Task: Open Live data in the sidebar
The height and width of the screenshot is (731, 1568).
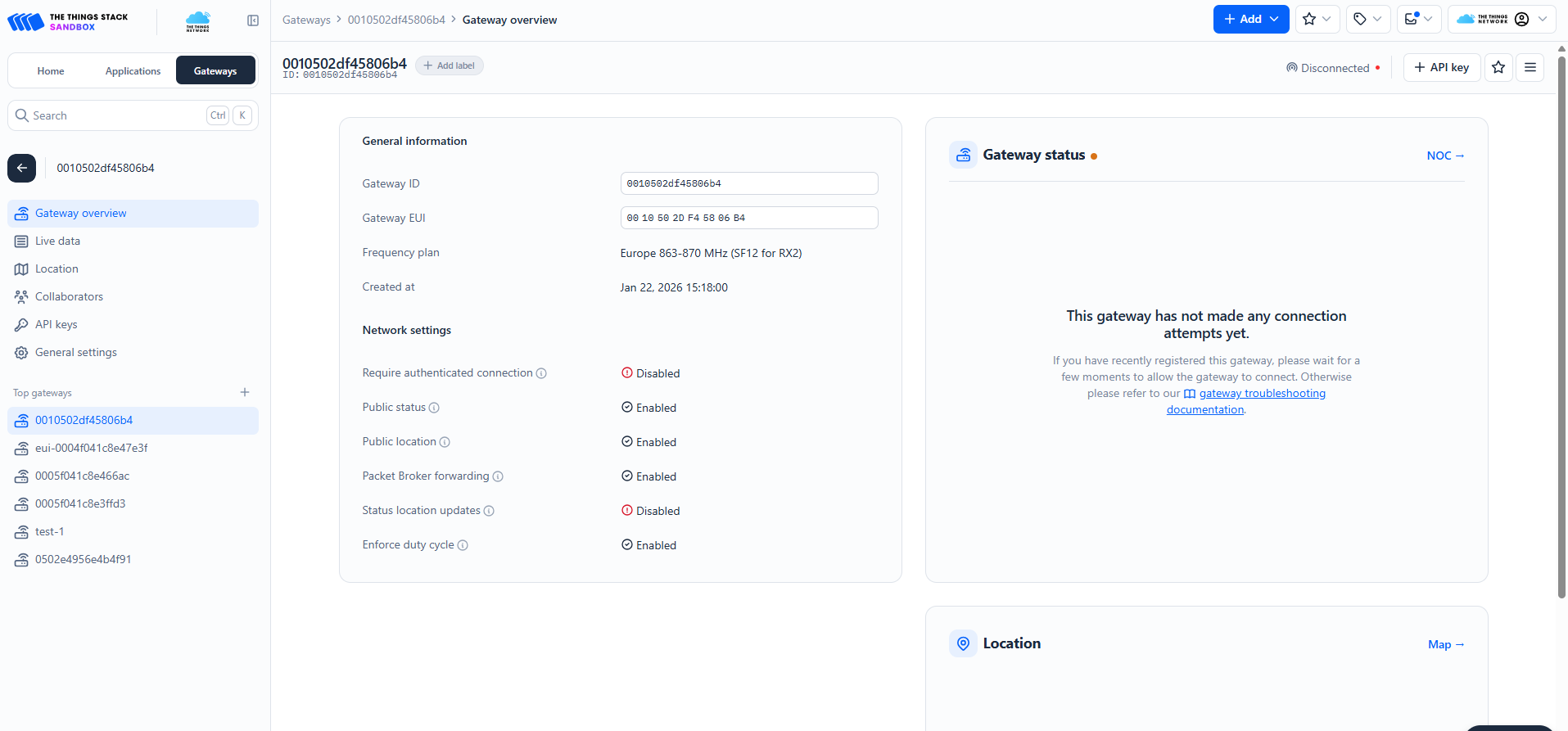Action: point(57,241)
